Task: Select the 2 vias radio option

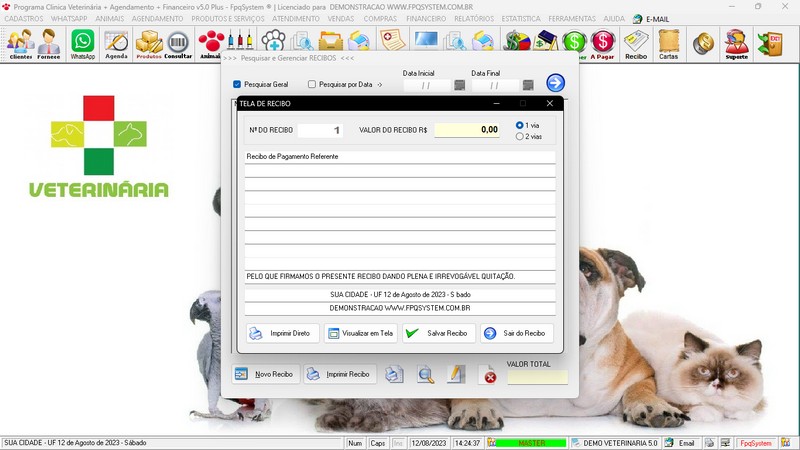Action: coord(519,136)
